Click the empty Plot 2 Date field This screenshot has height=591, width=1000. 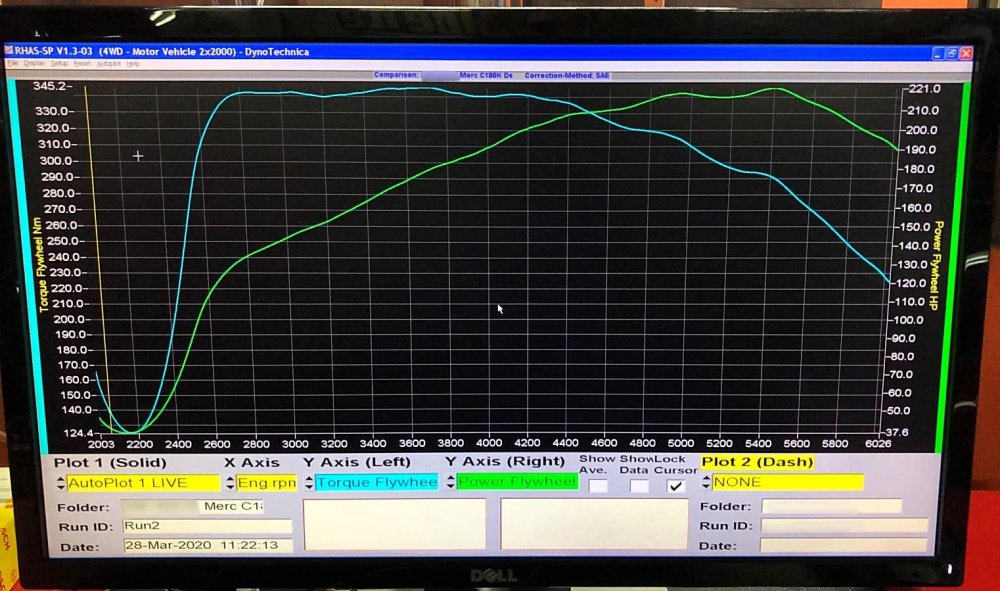click(x=842, y=546)
